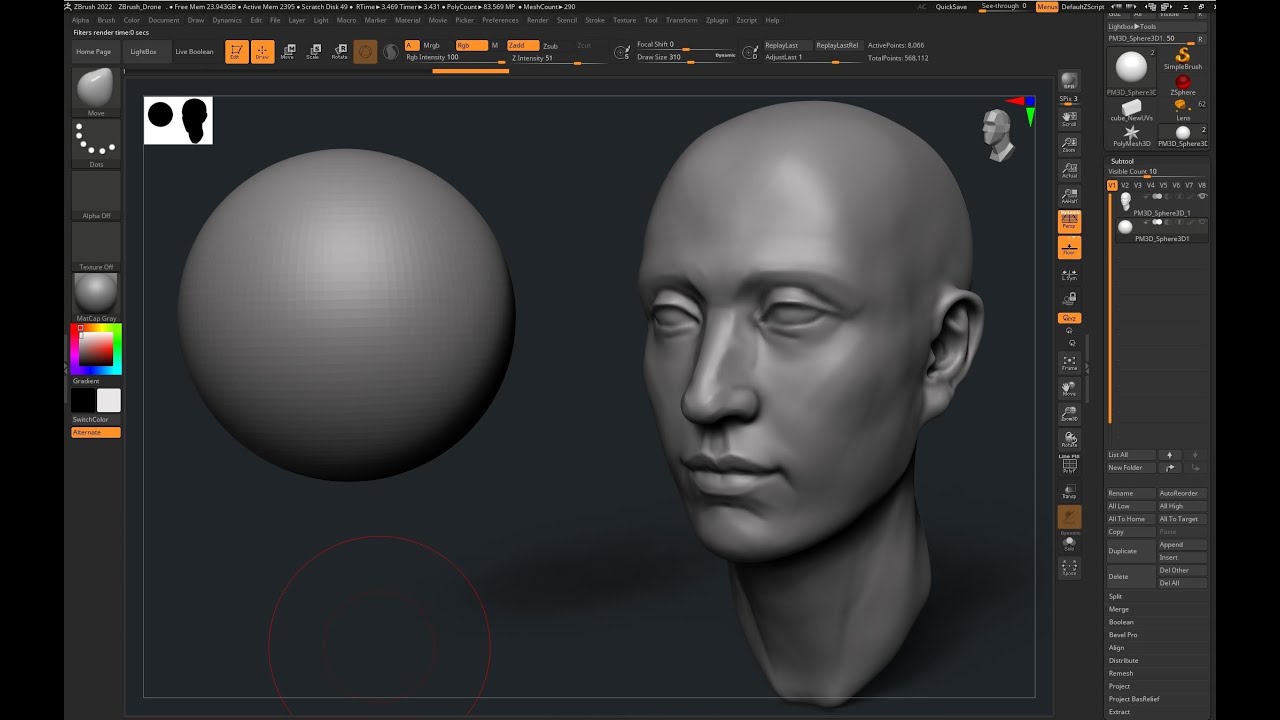Click the Draw Size slider
The image size is (1280, 720).
tap(686, 58)
